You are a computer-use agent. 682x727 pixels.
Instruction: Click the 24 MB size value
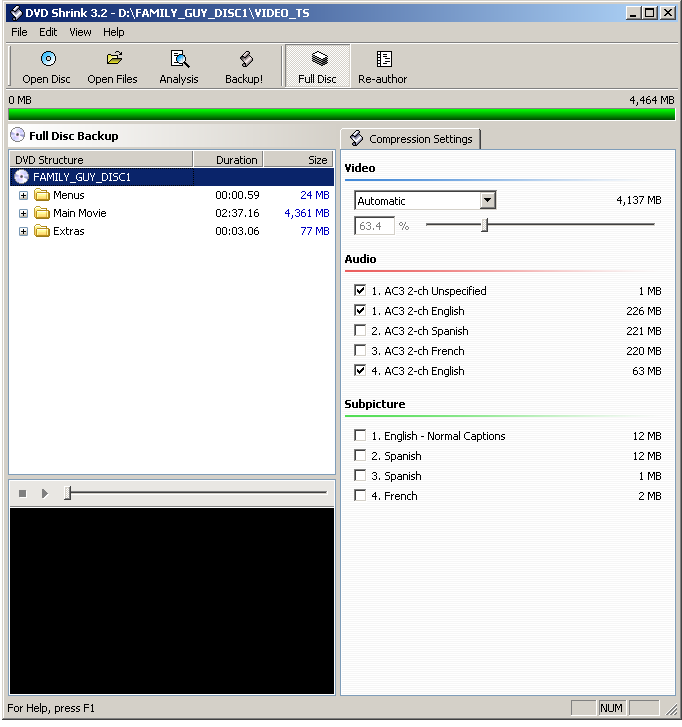point(315,195)
